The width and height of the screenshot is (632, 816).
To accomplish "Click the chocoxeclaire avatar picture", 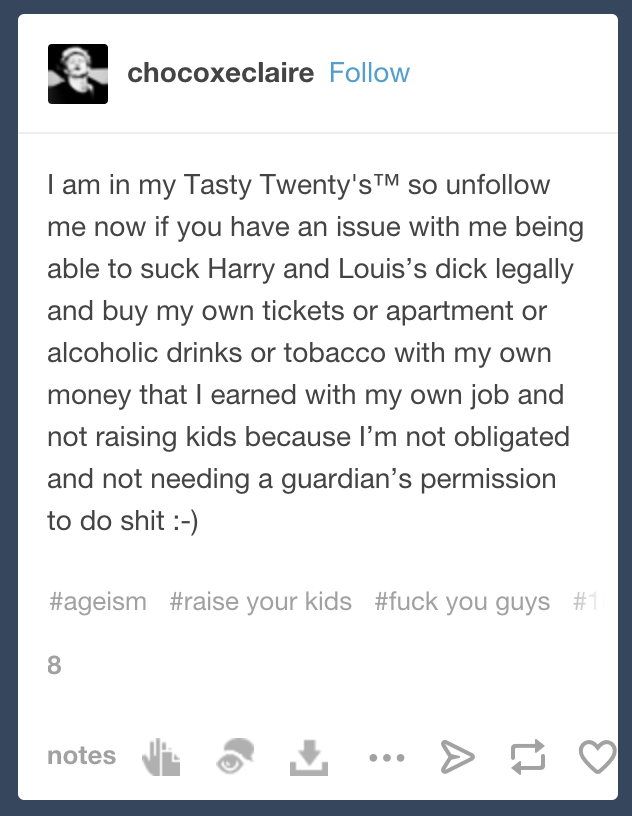I will [x=78, y=74].
